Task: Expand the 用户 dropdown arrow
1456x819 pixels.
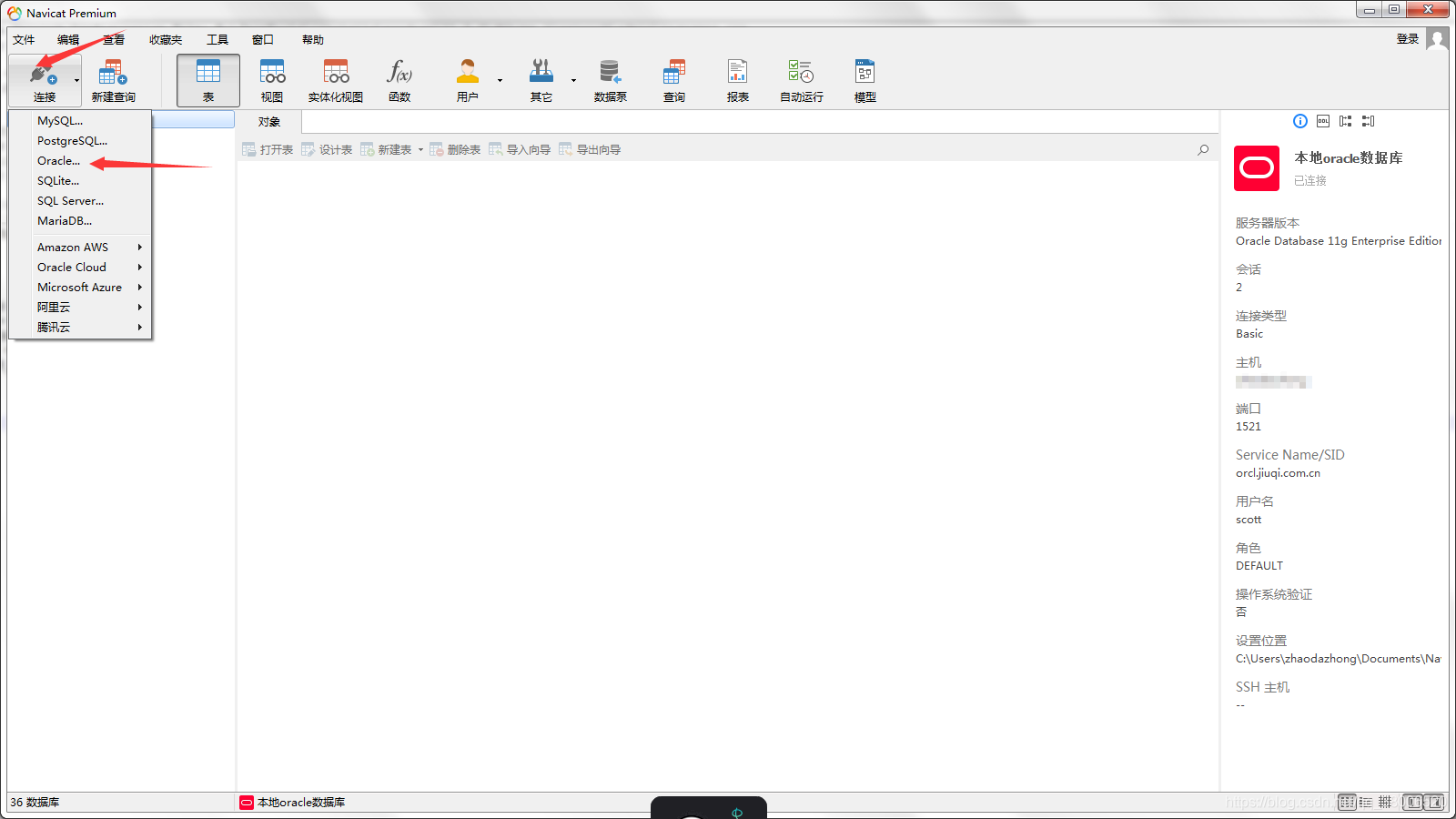Action: 500,80
